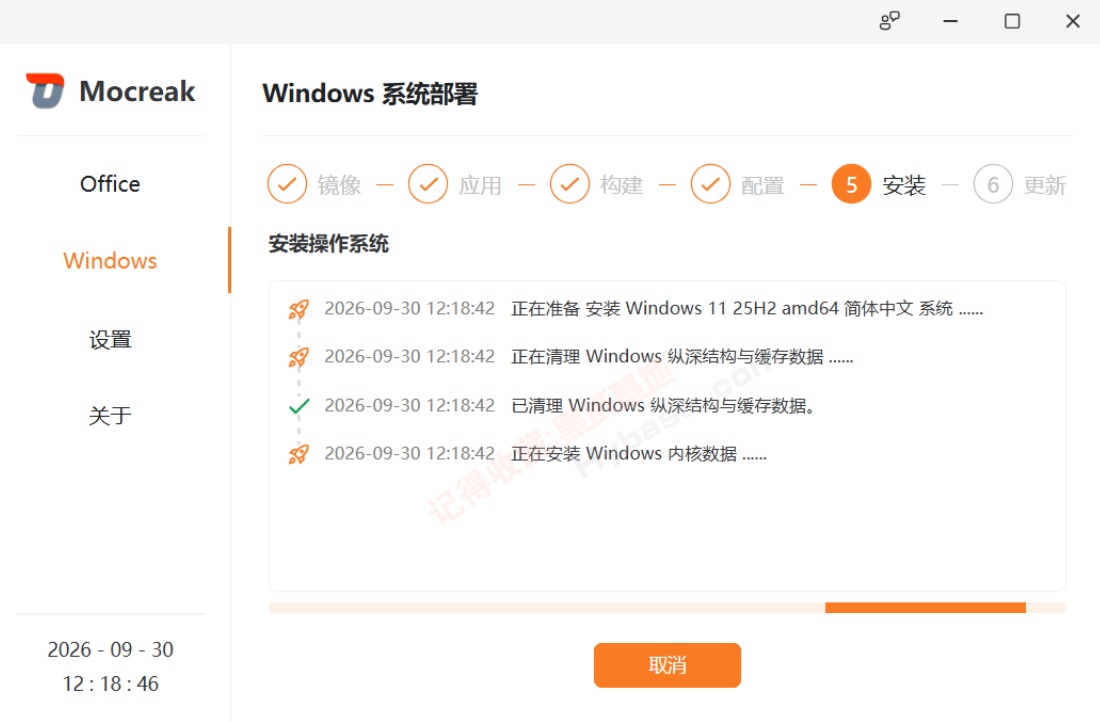The width and height of the screenshot is (1100, 721).
Task: Click rocket icon beside 正在安装 Windows 内核数据
Action: click(299, 454)
